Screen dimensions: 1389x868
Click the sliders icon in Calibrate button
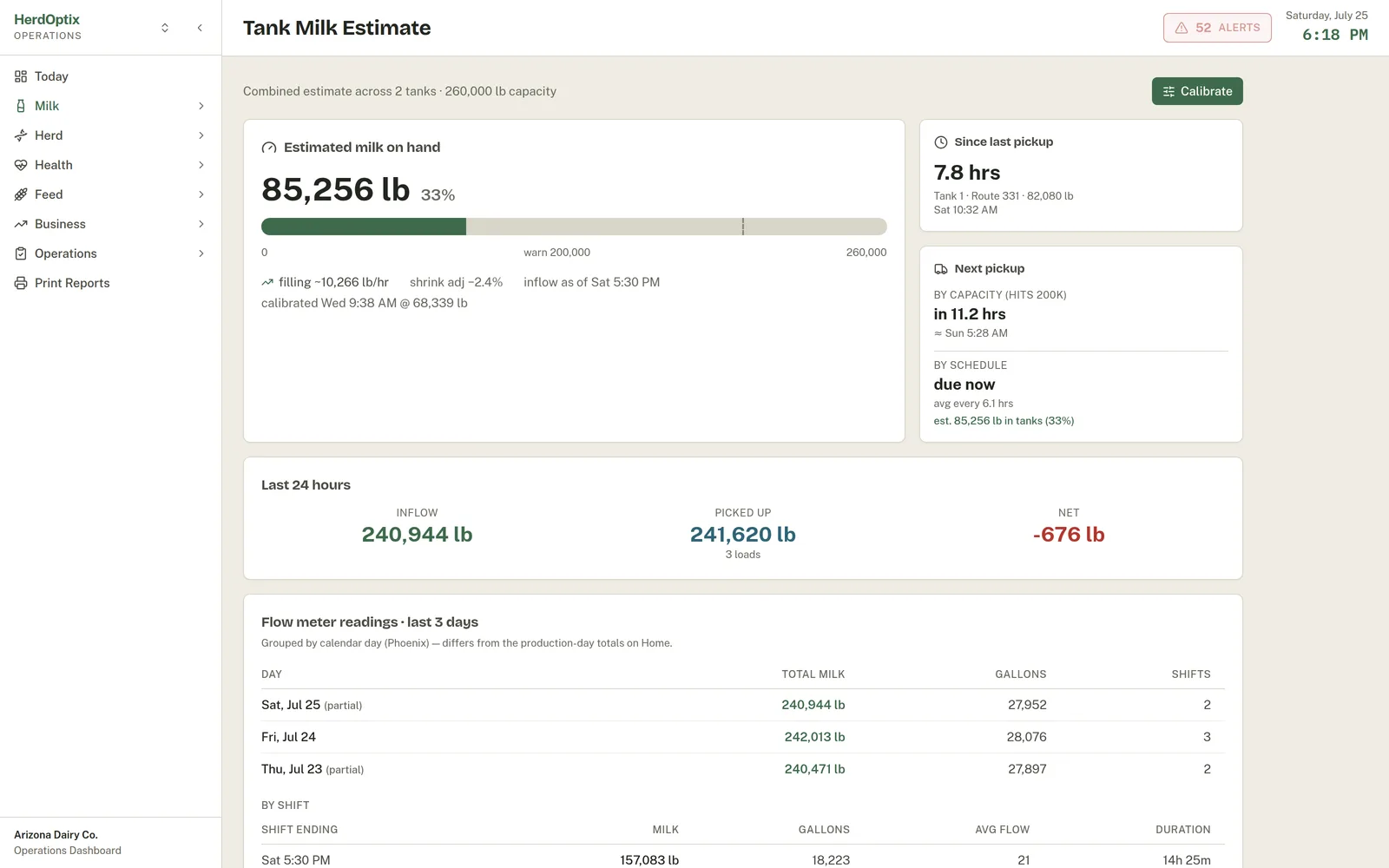click(x=1168, y=91)
